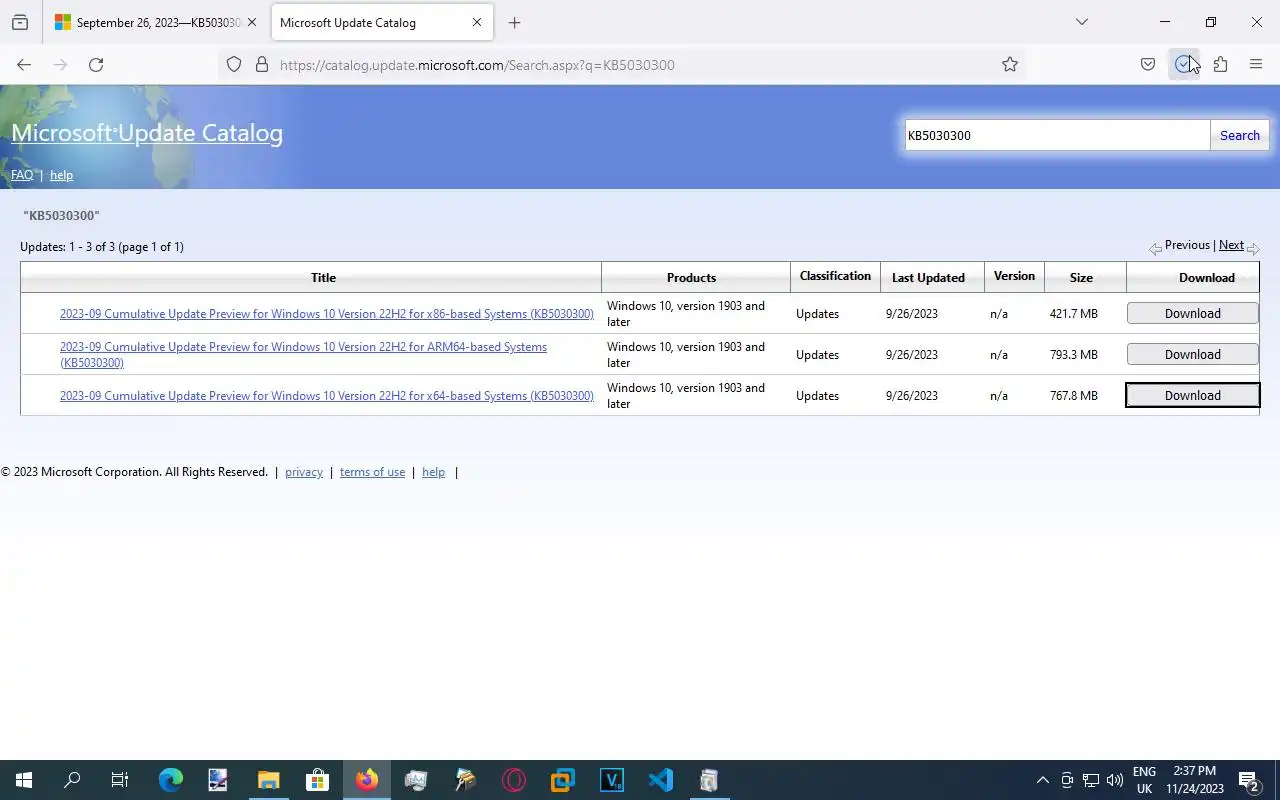Open File Explorer from taskbar

click(268, 780)
